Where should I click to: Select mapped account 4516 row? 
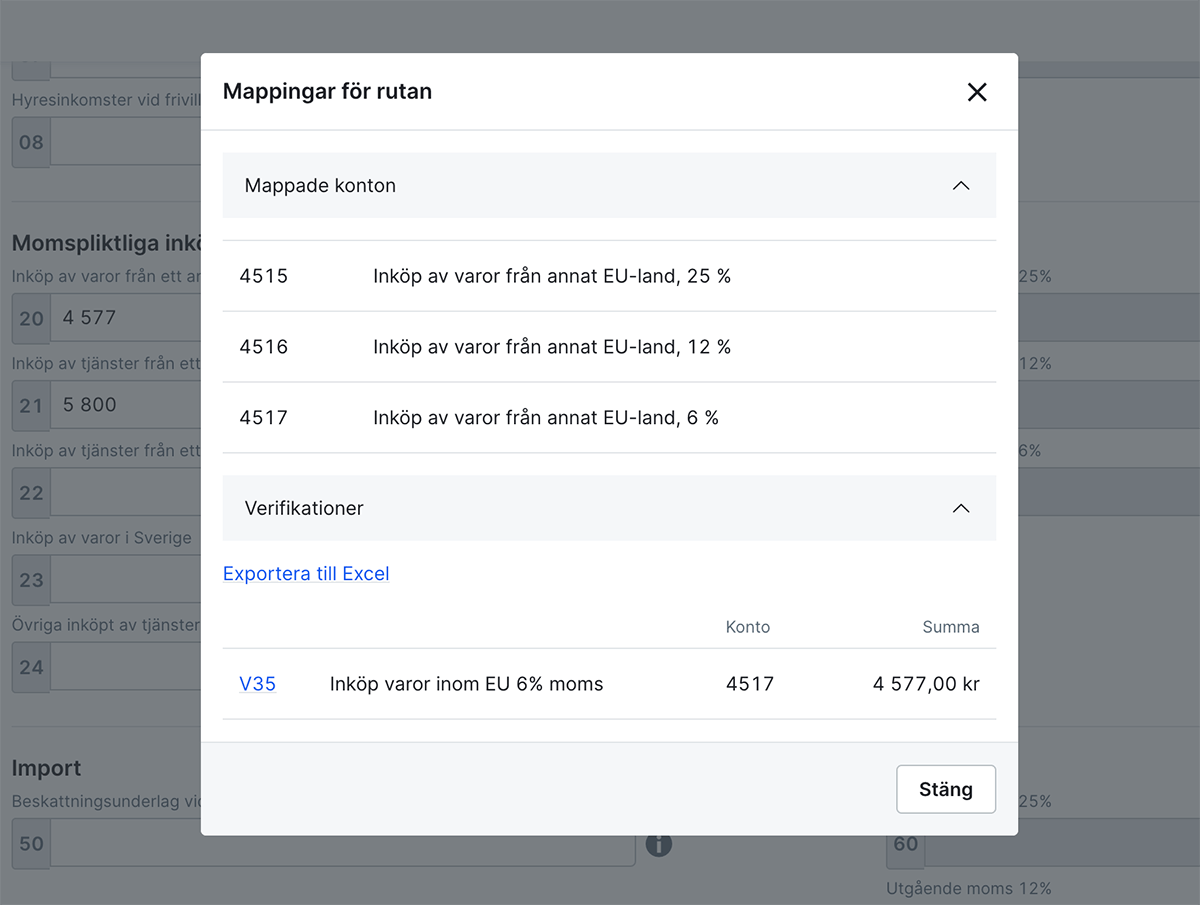608,347
